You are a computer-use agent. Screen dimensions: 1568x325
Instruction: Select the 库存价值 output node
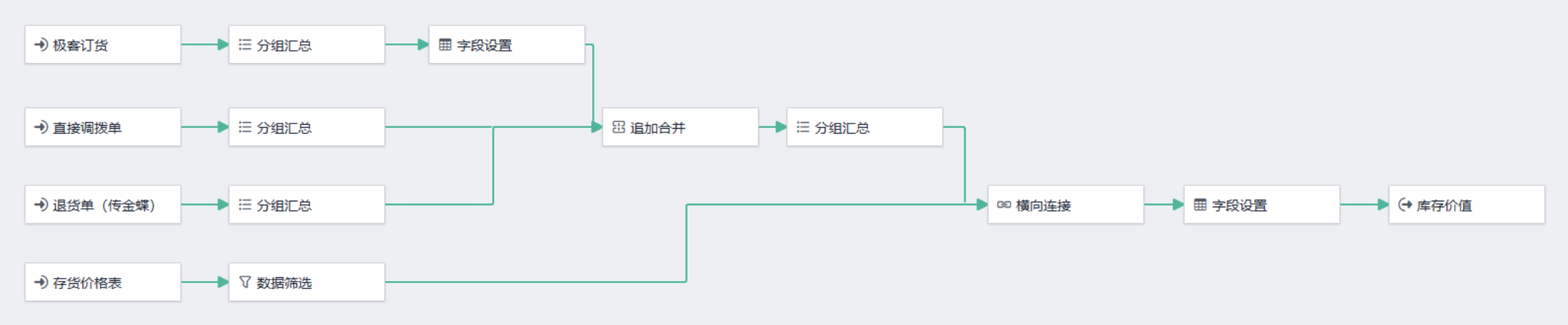(1467, 205)
